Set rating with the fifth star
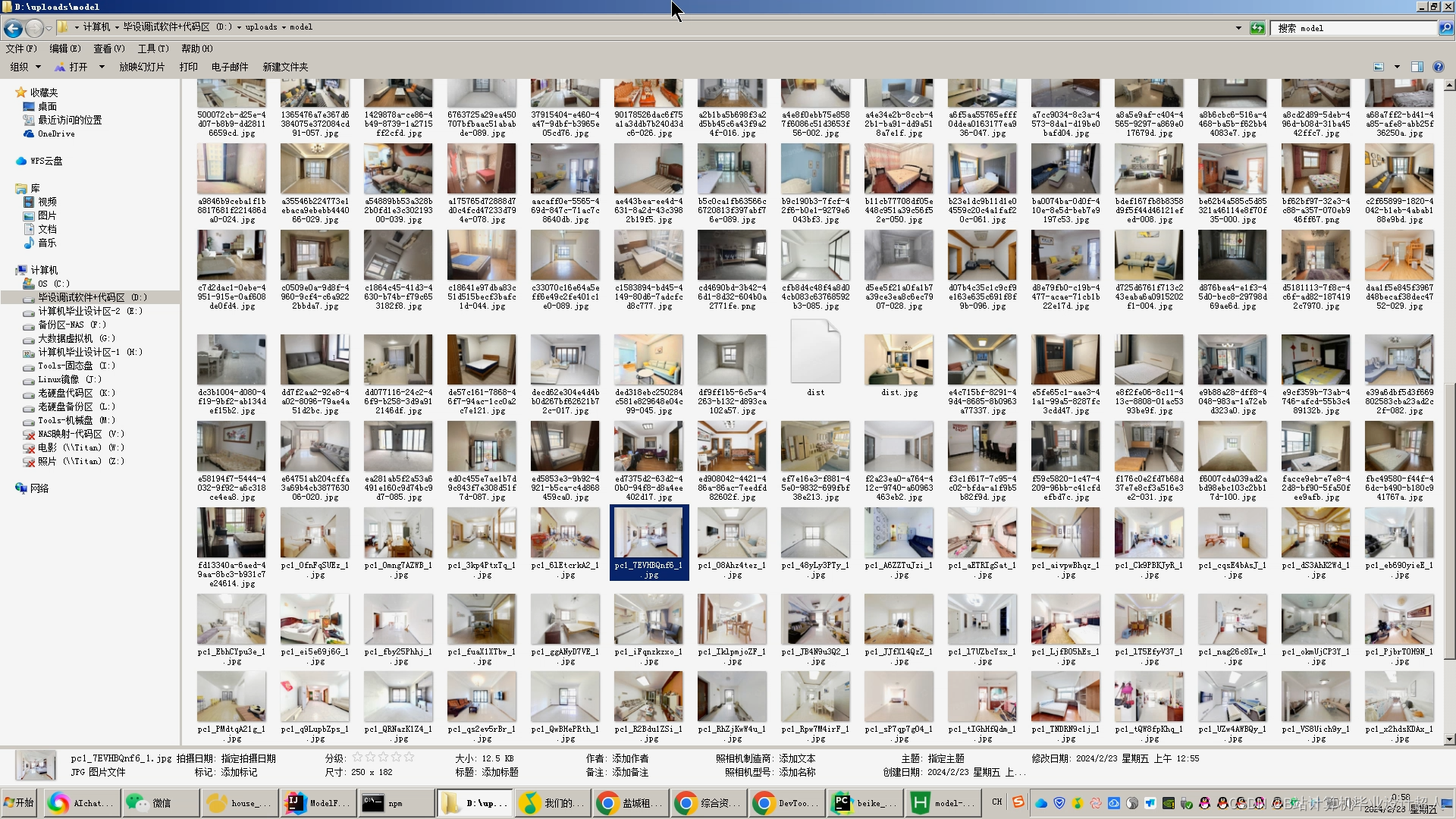The image size is (1456, 819). pyautogui.click(x=409, y=757)
